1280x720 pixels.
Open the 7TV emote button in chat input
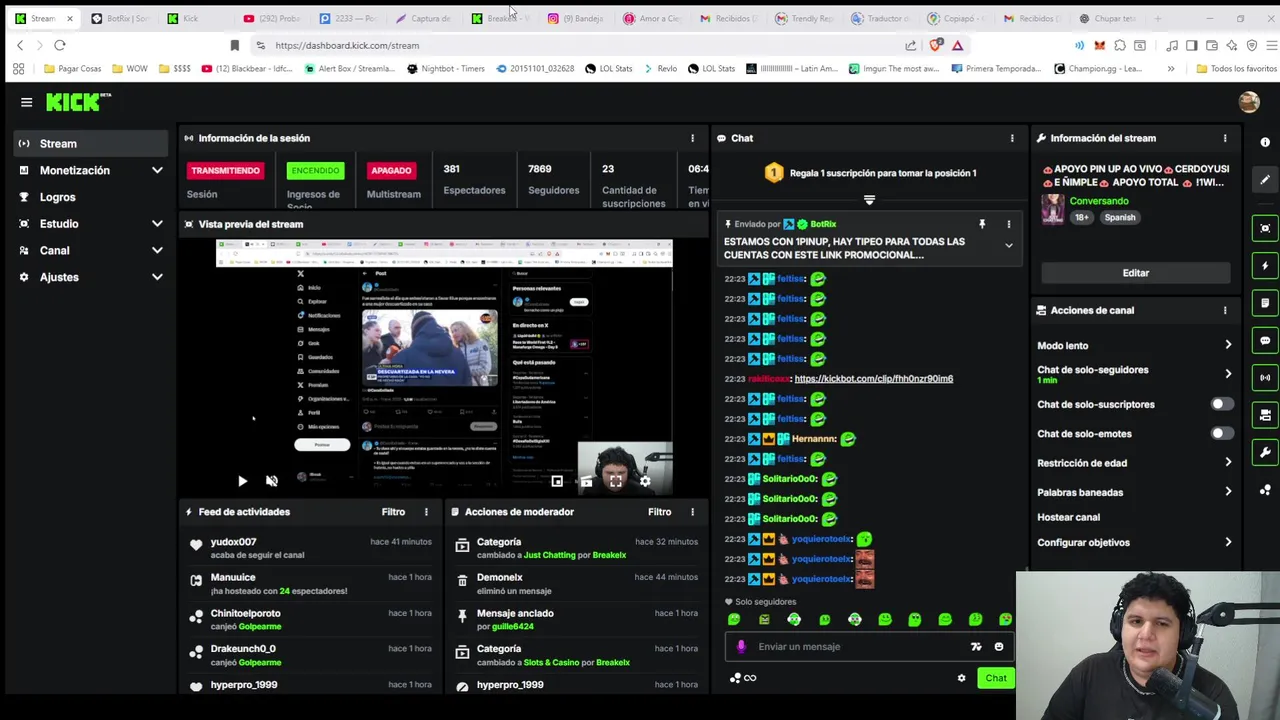pos(976,646)
